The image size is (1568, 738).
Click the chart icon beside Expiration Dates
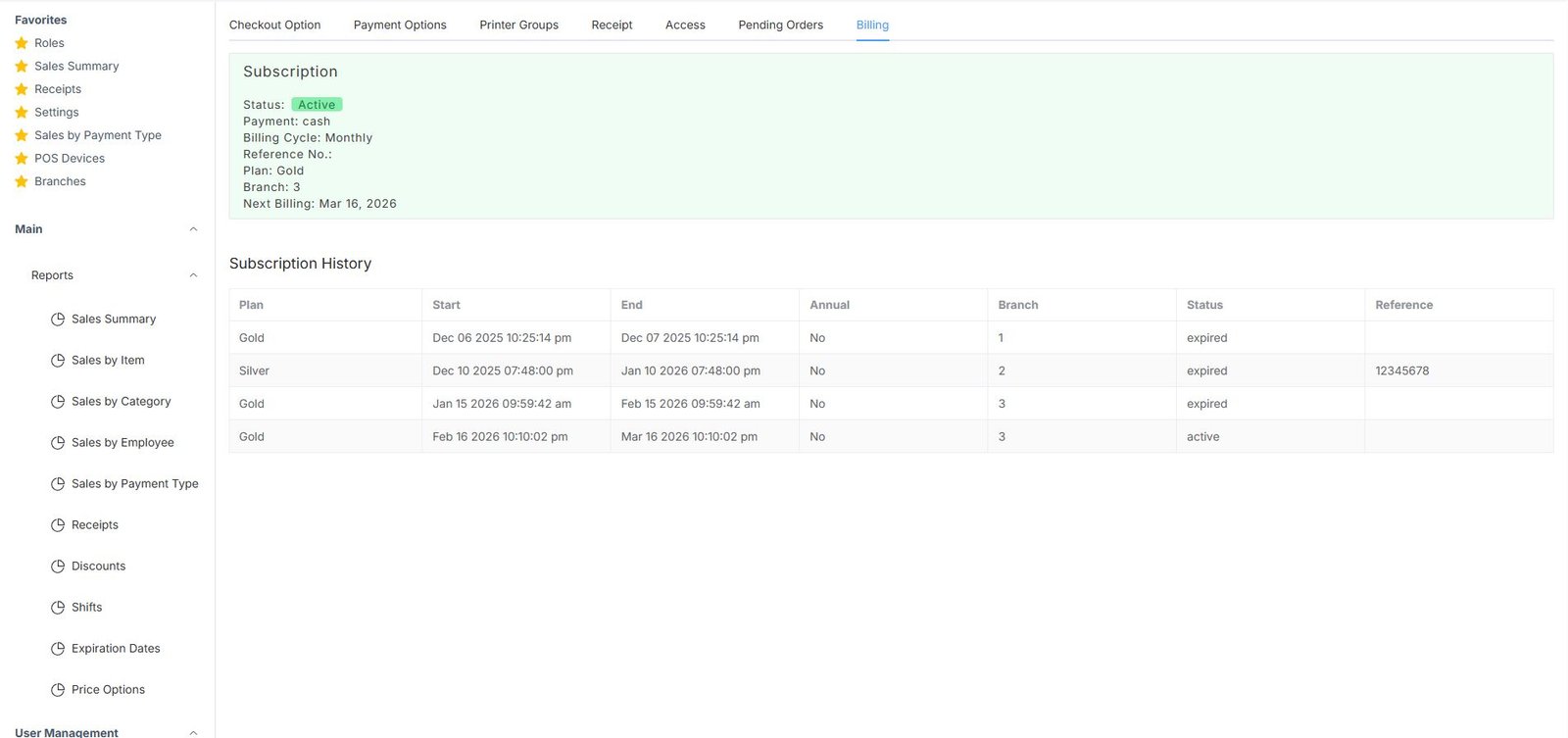58,649
